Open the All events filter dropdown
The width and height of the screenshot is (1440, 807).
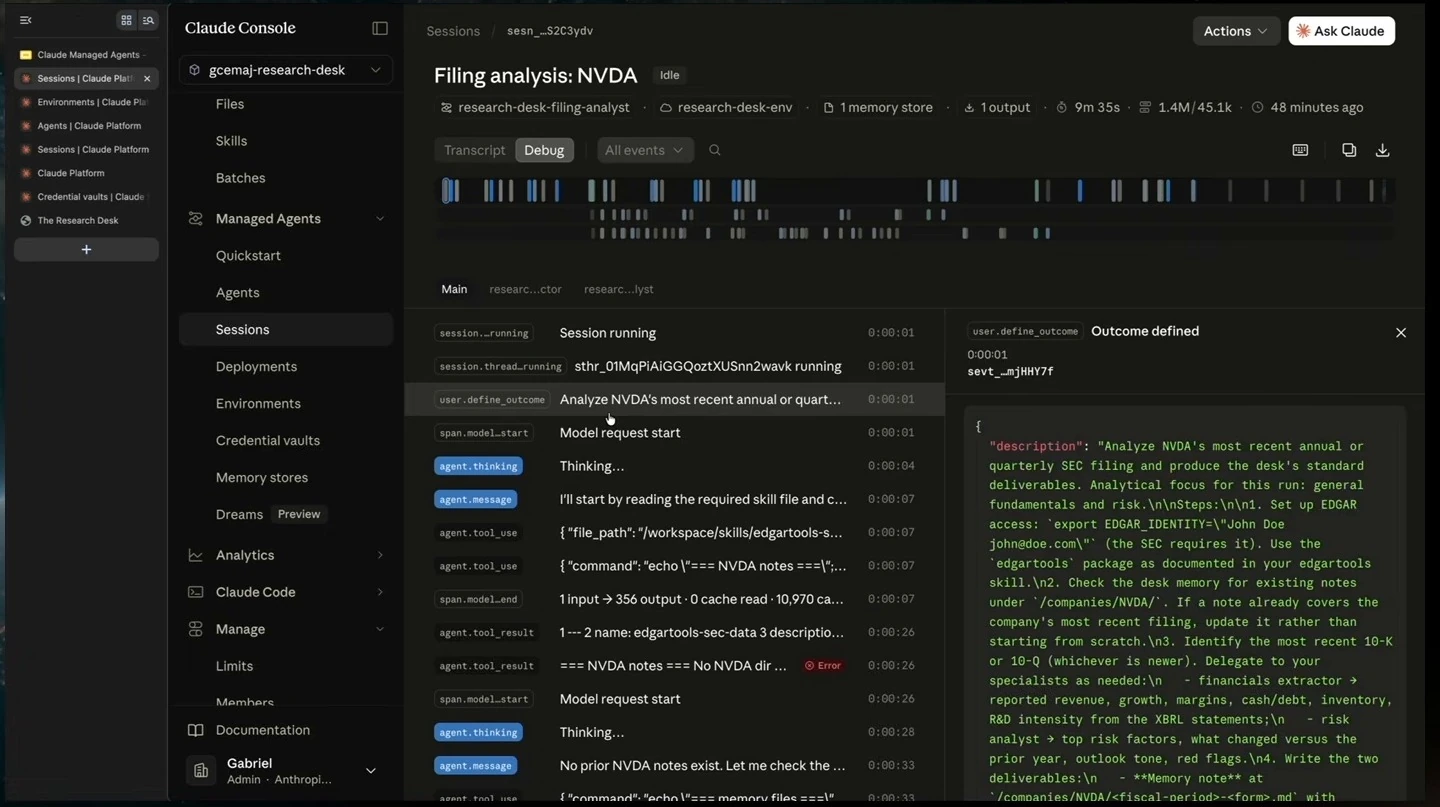645,150
